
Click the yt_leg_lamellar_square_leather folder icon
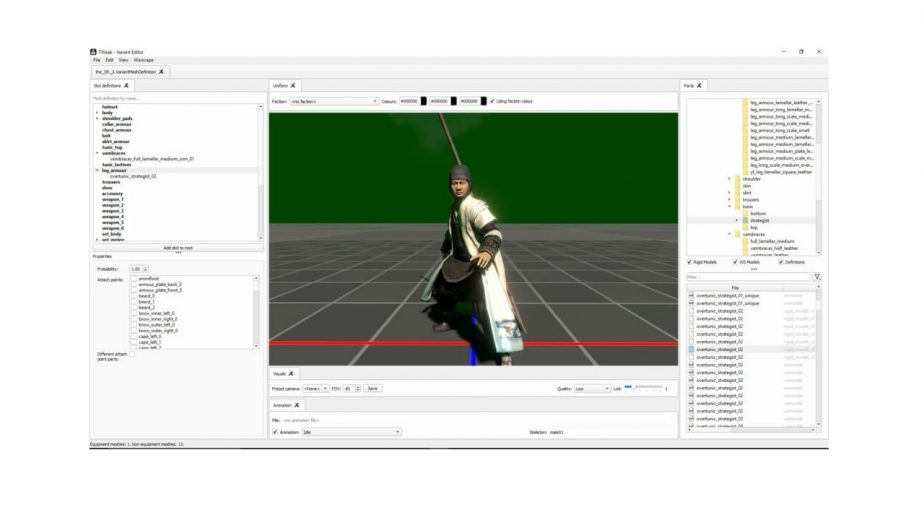tap(745, 172)
